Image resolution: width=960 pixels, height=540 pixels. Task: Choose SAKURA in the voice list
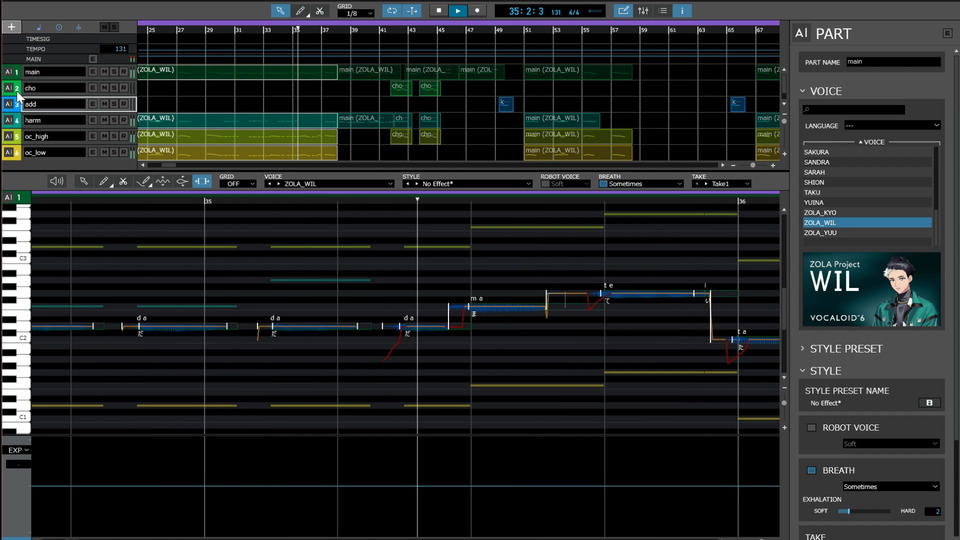pos(816,152)
